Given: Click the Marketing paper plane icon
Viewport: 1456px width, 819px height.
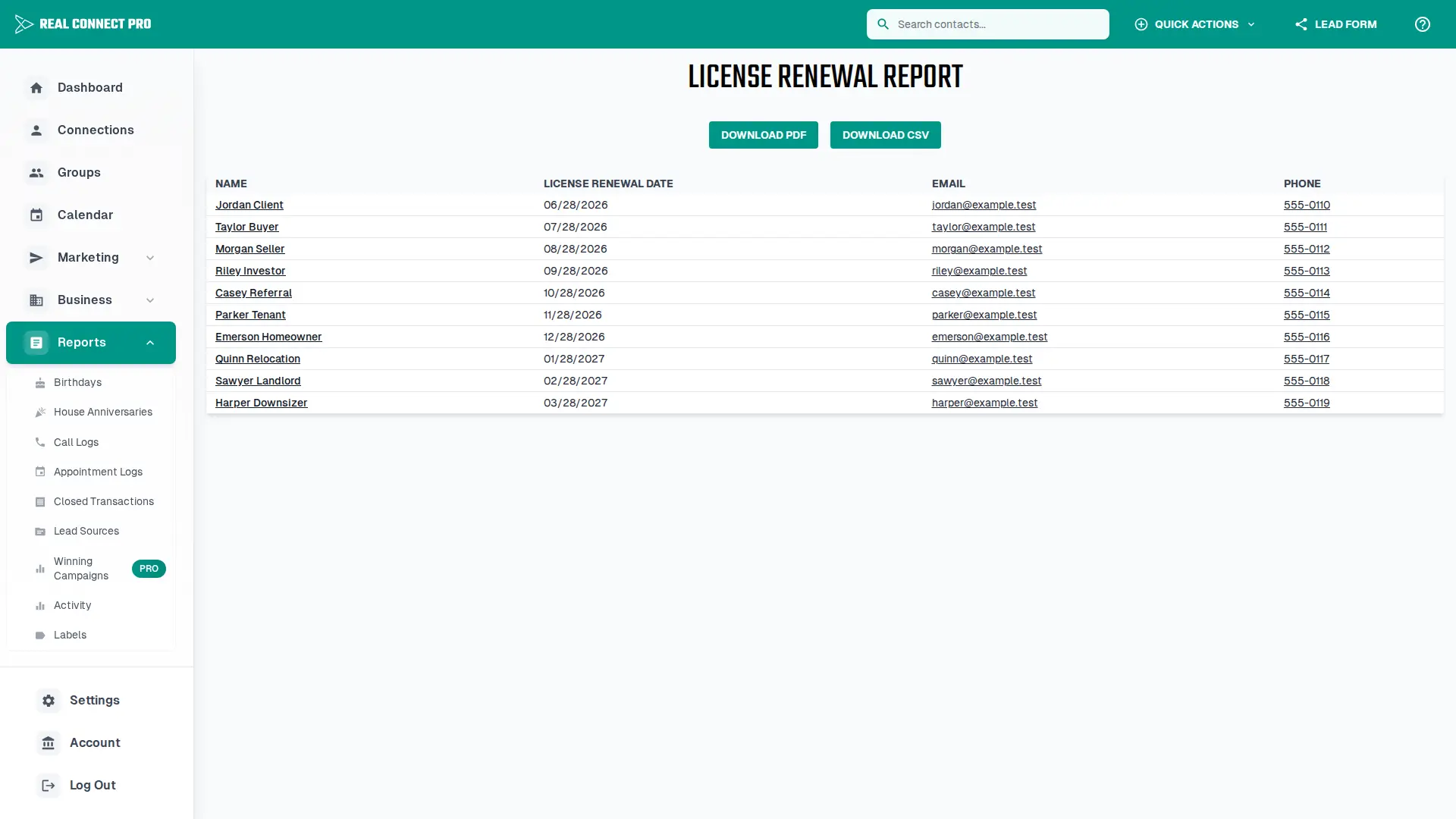Looking at the screenshot, I should (x=36, y=258).
